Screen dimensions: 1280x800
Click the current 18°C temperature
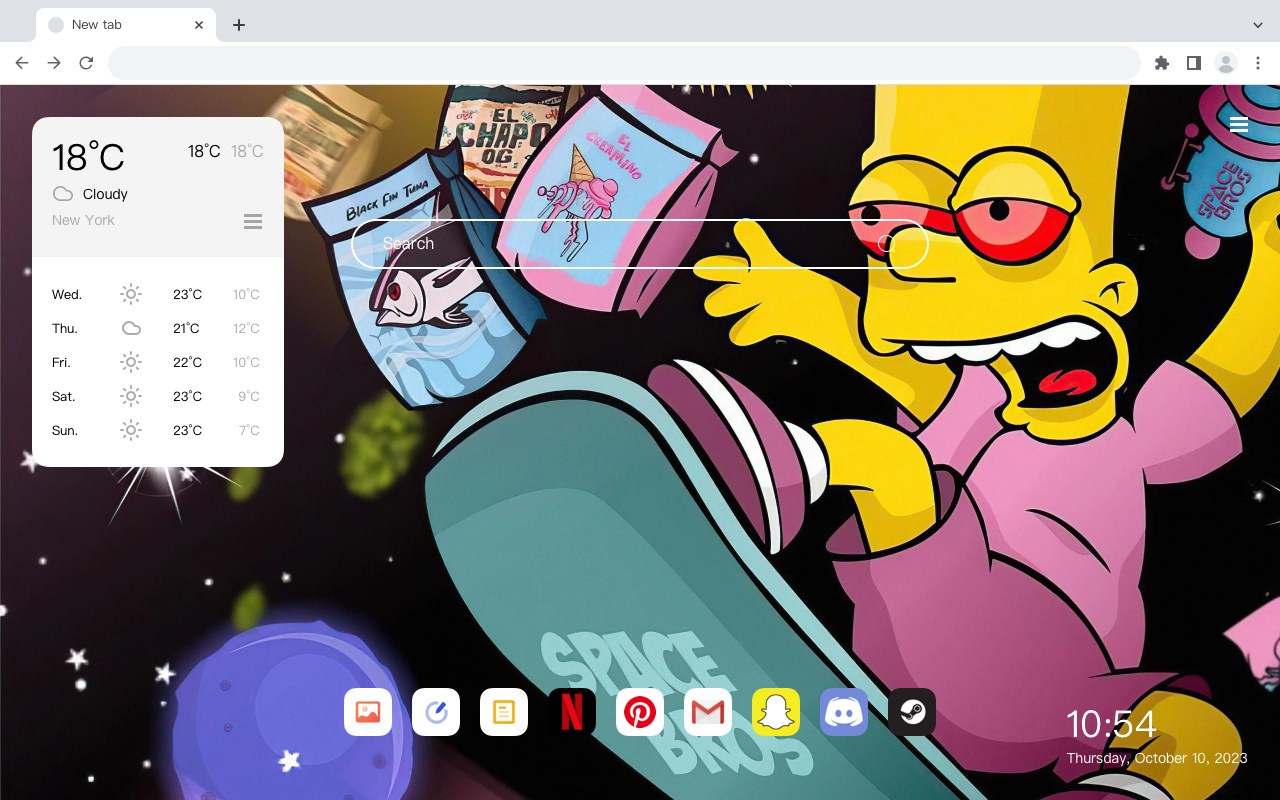click(x=88, y=157)
